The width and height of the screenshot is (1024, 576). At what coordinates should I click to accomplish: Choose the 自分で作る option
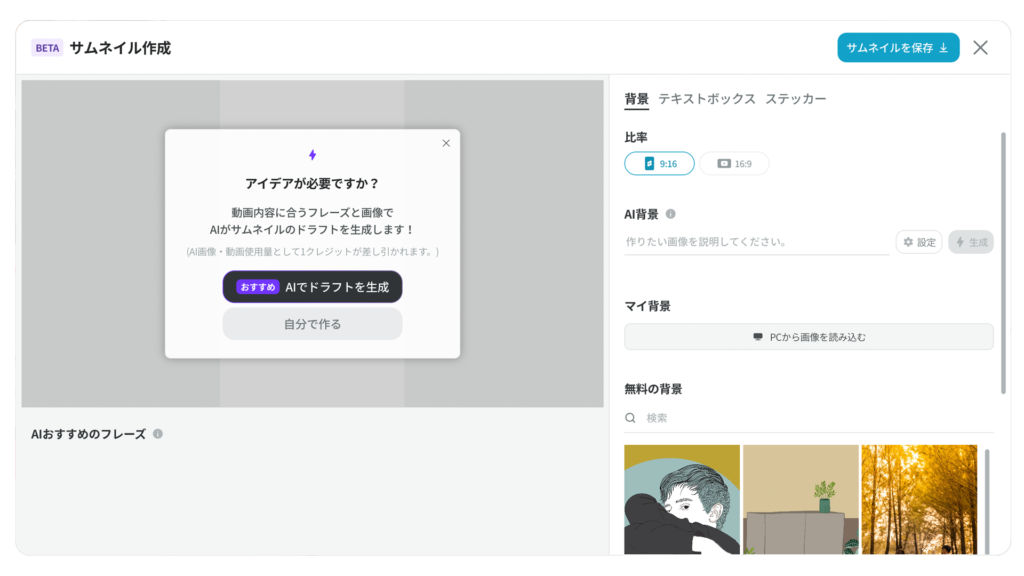[312, 323]
